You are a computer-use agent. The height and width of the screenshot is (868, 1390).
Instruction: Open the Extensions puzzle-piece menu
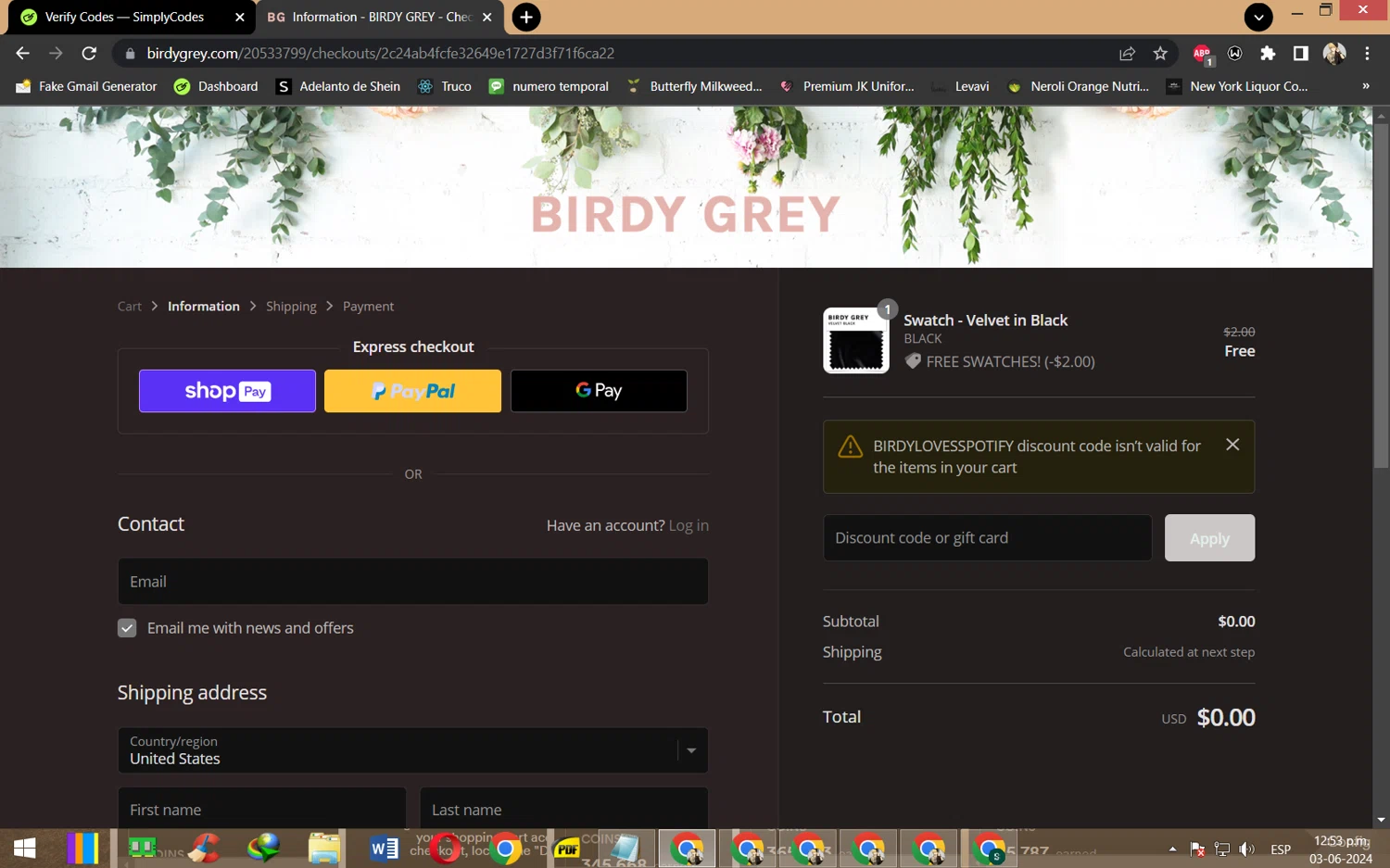[1268, 54]
